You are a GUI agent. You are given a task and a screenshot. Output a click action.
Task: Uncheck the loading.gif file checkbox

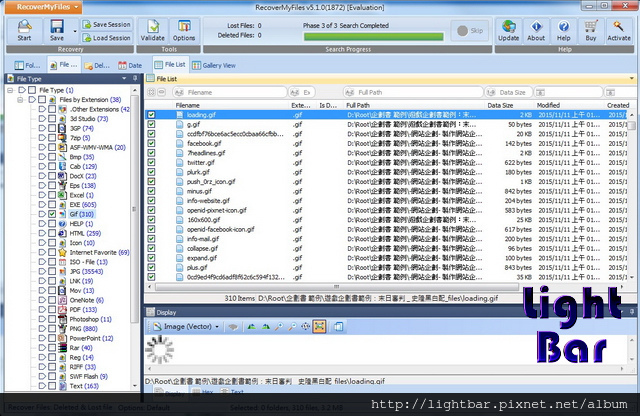click(151, 115)
